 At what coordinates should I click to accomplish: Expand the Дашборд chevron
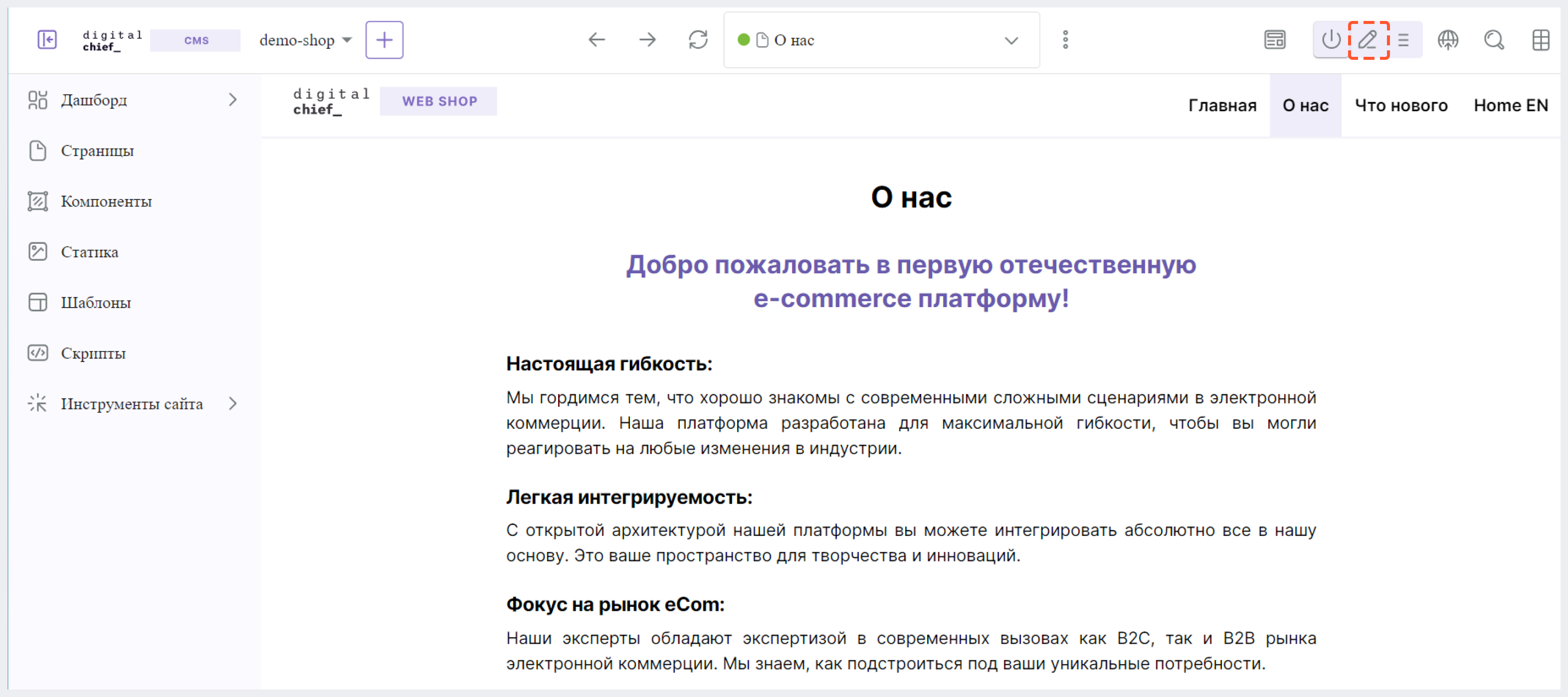[232, 100]
